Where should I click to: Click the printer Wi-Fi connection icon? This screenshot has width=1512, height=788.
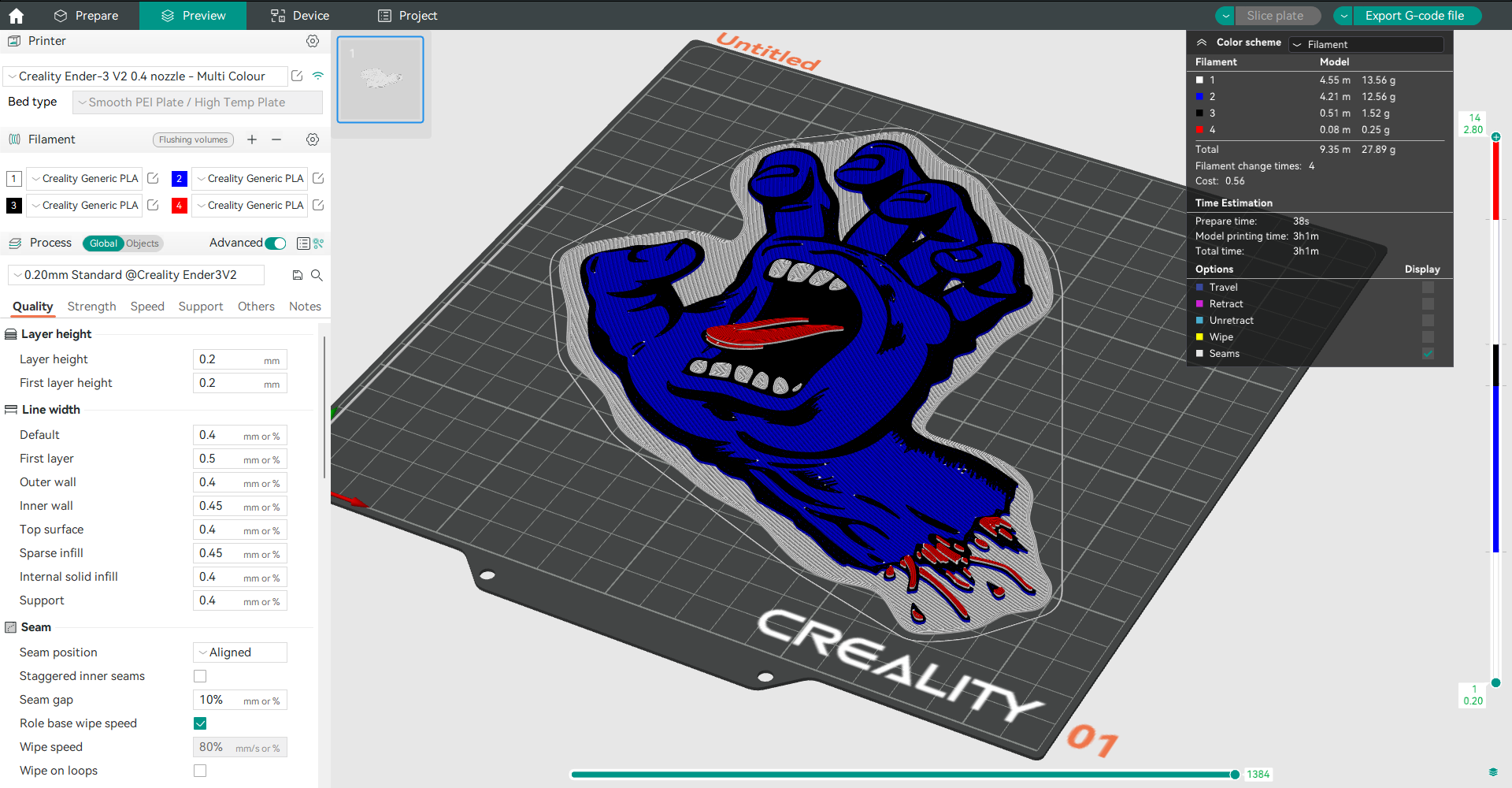(x=318, y=76)
